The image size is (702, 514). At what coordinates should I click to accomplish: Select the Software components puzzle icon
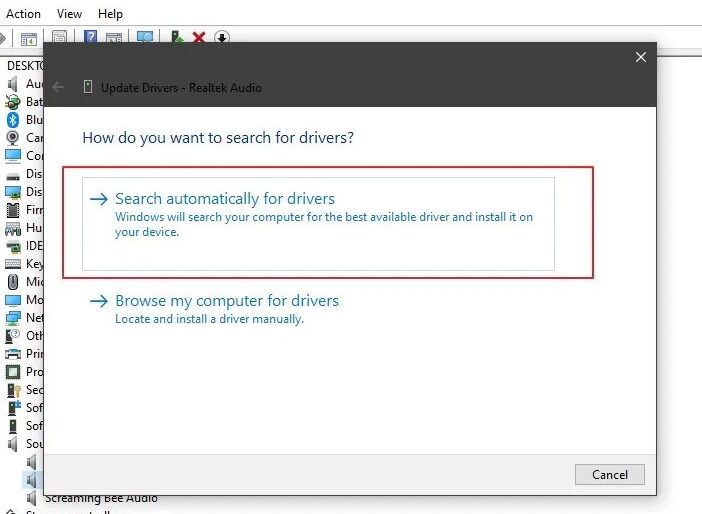click(14, 407)
